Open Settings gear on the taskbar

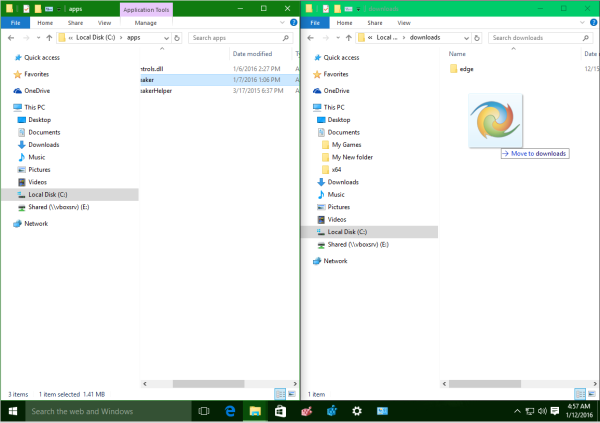(x=357, y=411)
